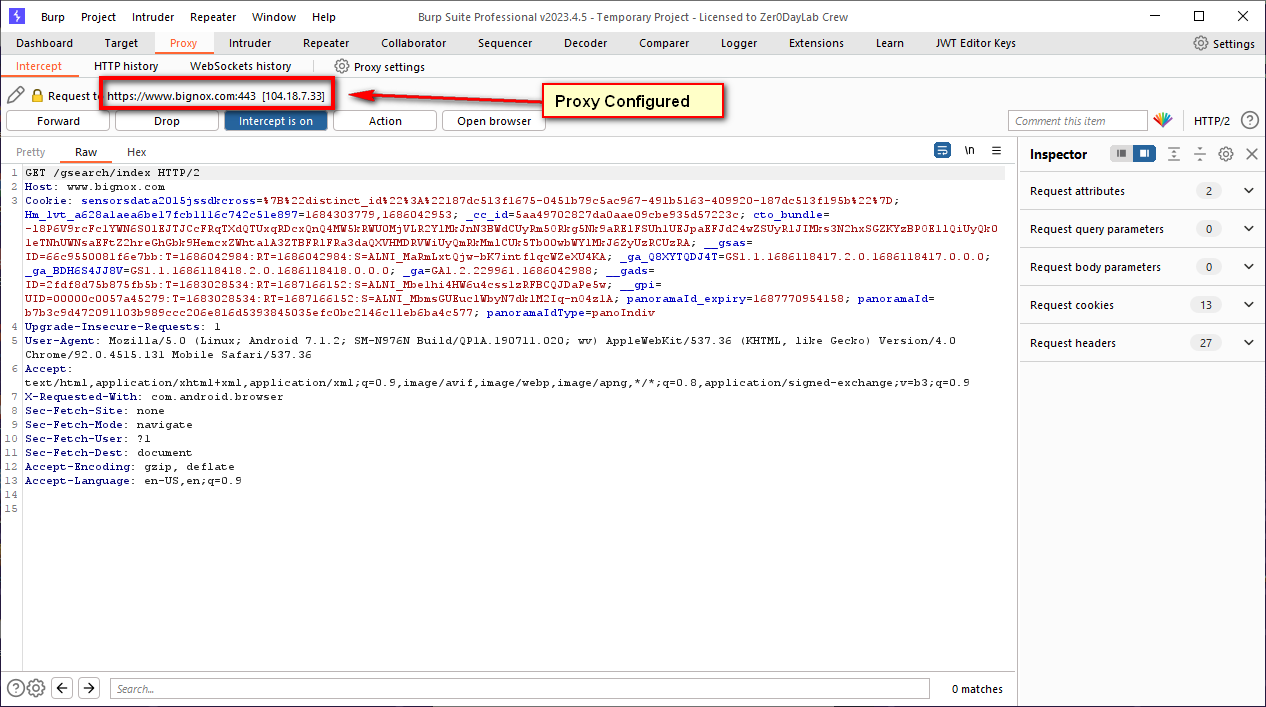Click the pencil edit-target icon
The height and width of the screenshot is (707, 1266).
pyautogui.click(x=16, y=96)
